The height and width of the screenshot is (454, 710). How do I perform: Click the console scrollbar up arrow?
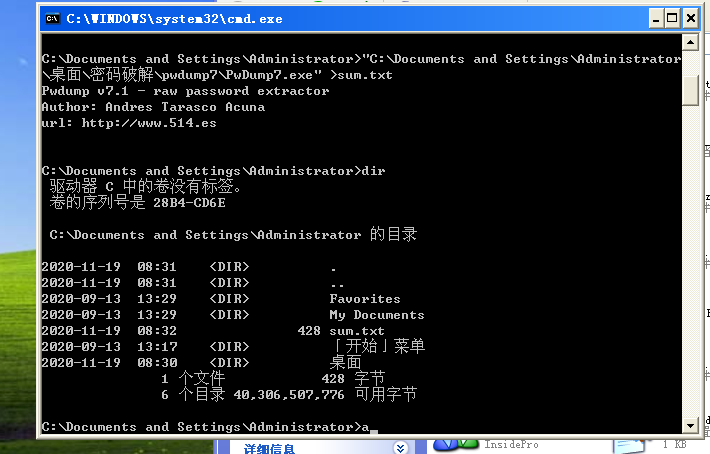690,43
